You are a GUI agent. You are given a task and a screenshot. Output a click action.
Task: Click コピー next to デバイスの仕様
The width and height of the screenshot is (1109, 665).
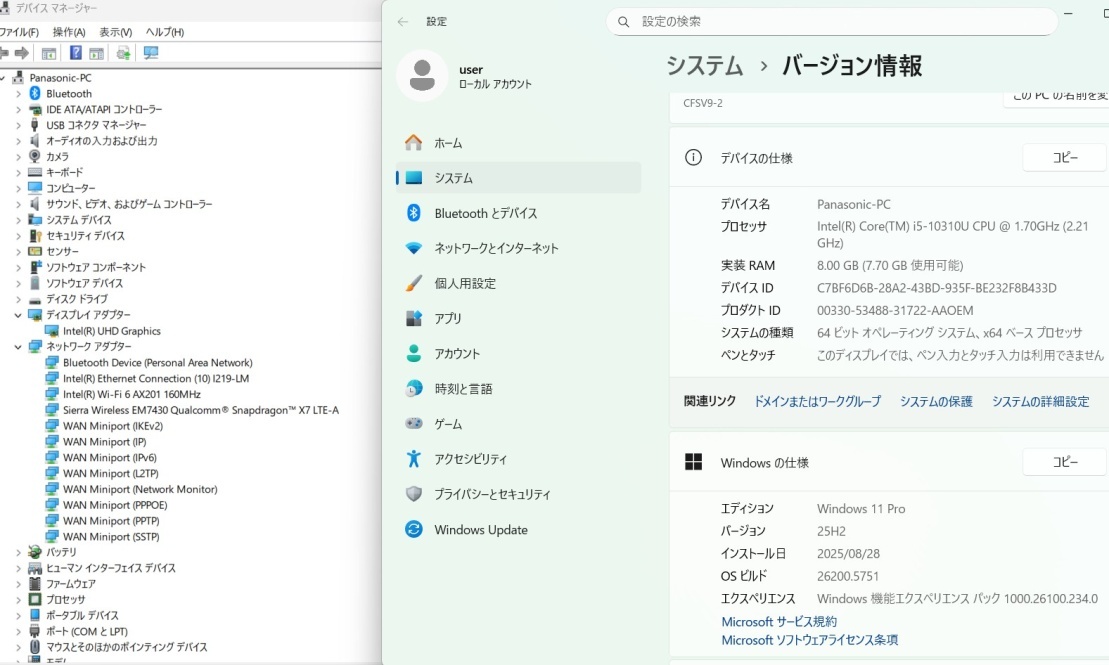[x=1063, y=157]
